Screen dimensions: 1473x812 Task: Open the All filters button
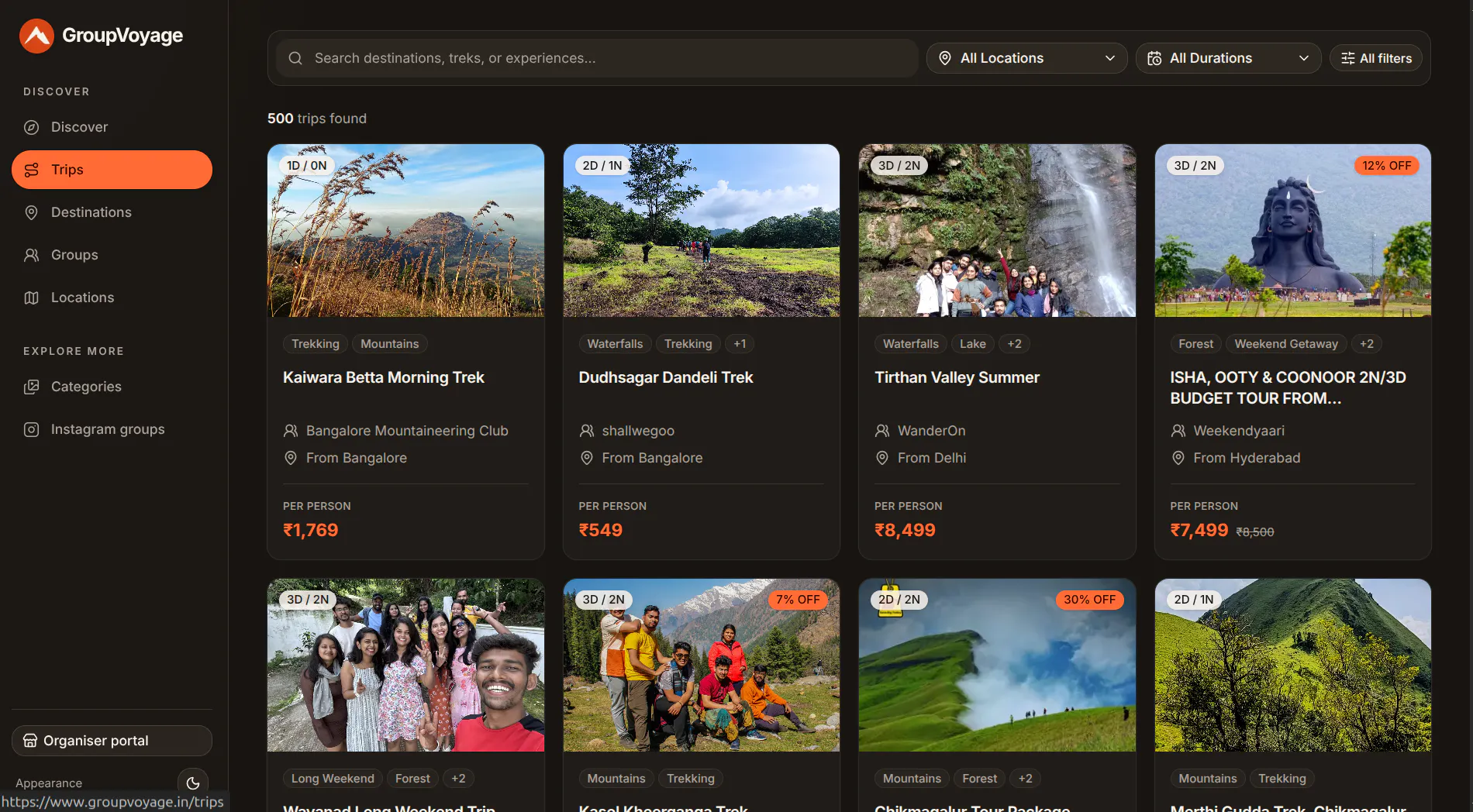pos(1376,58)
